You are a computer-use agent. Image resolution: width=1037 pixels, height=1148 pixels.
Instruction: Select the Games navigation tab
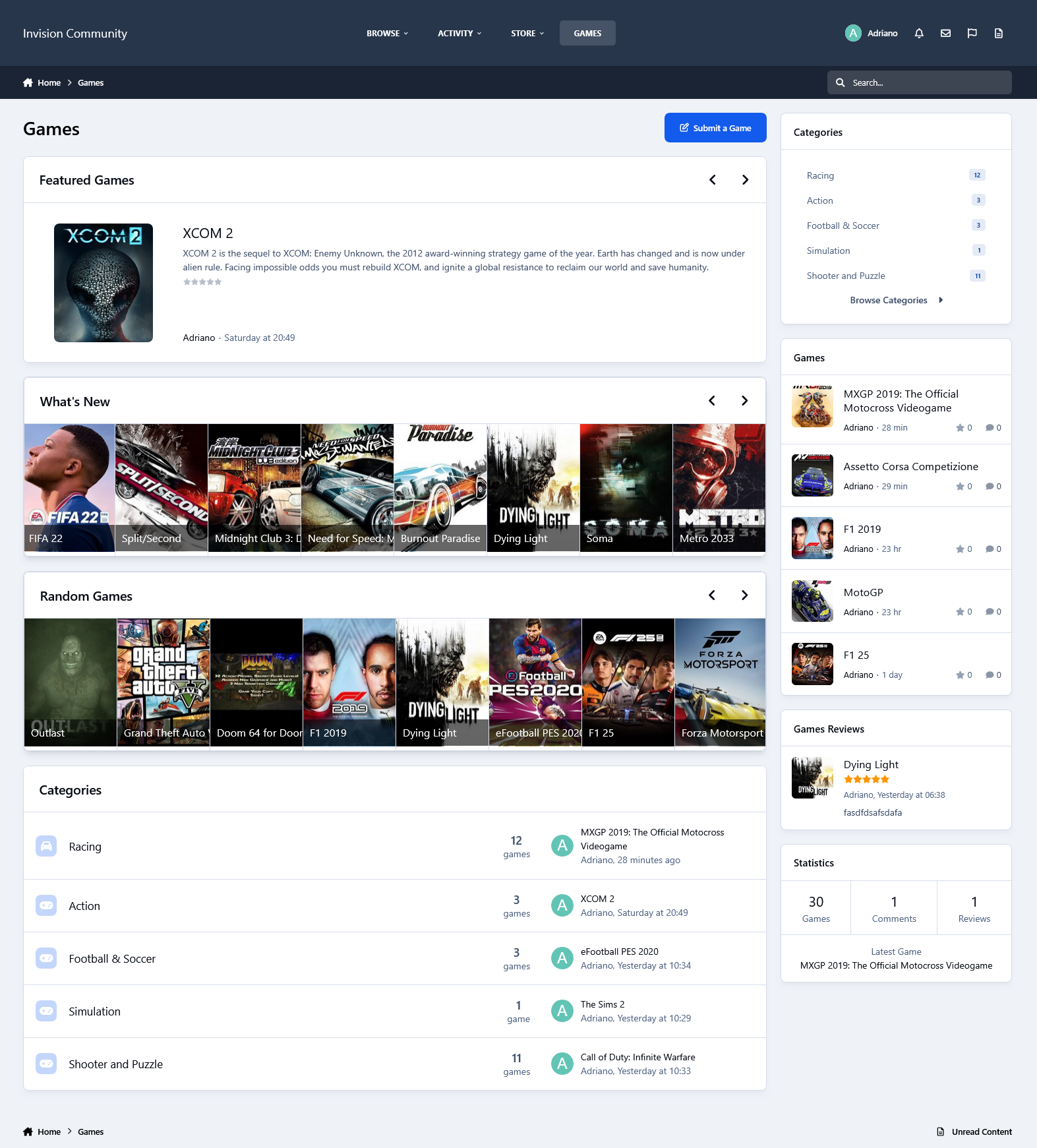587,33
